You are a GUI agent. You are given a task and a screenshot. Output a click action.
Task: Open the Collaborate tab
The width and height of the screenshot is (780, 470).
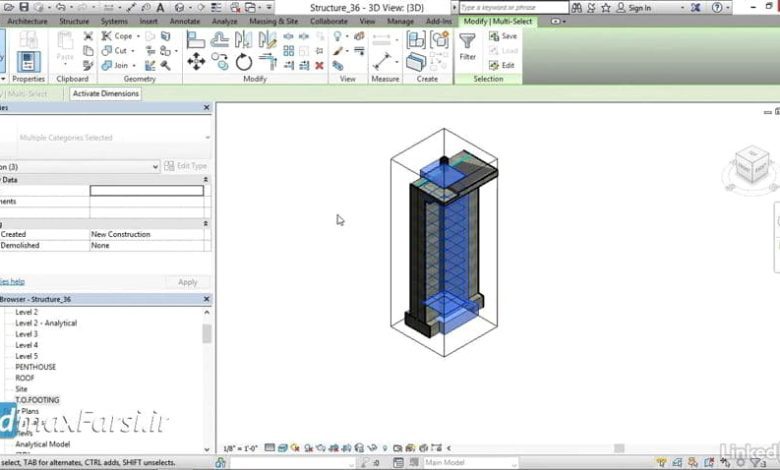(329, 21)
